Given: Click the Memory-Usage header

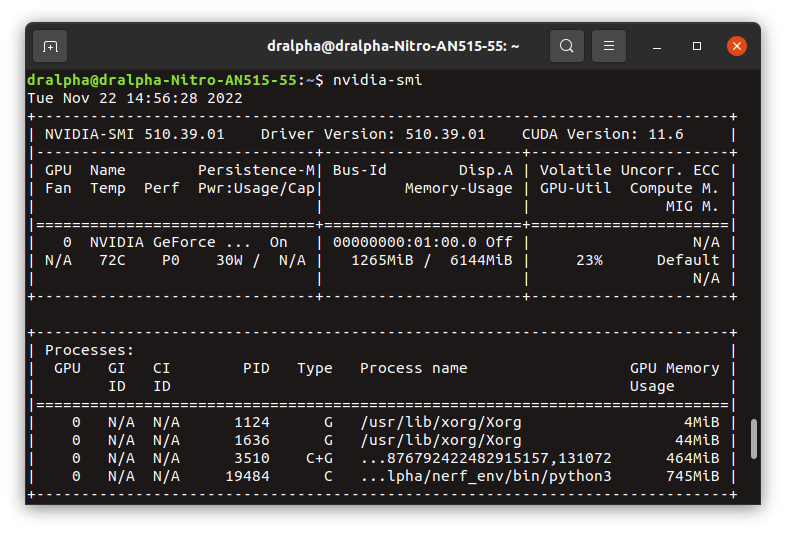Looking at the screenshot, I should pos(459,189).
